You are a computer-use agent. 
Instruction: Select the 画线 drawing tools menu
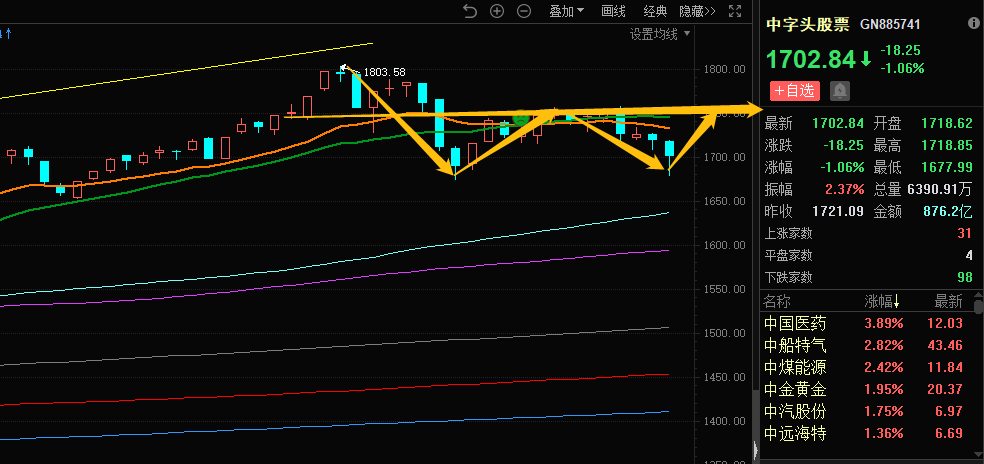[613, 11]
